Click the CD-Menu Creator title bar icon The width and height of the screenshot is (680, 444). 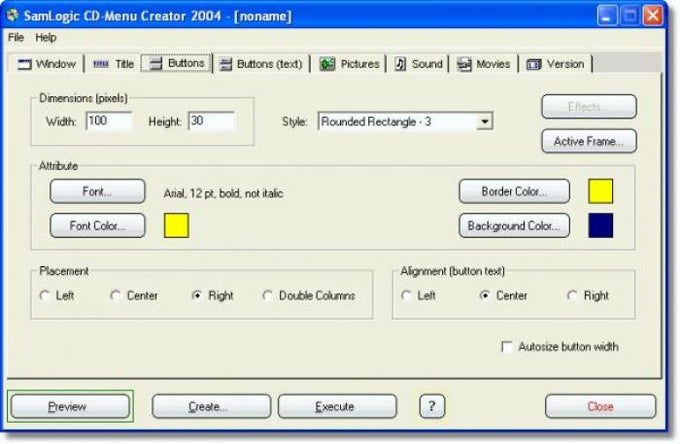click(13, 16)
